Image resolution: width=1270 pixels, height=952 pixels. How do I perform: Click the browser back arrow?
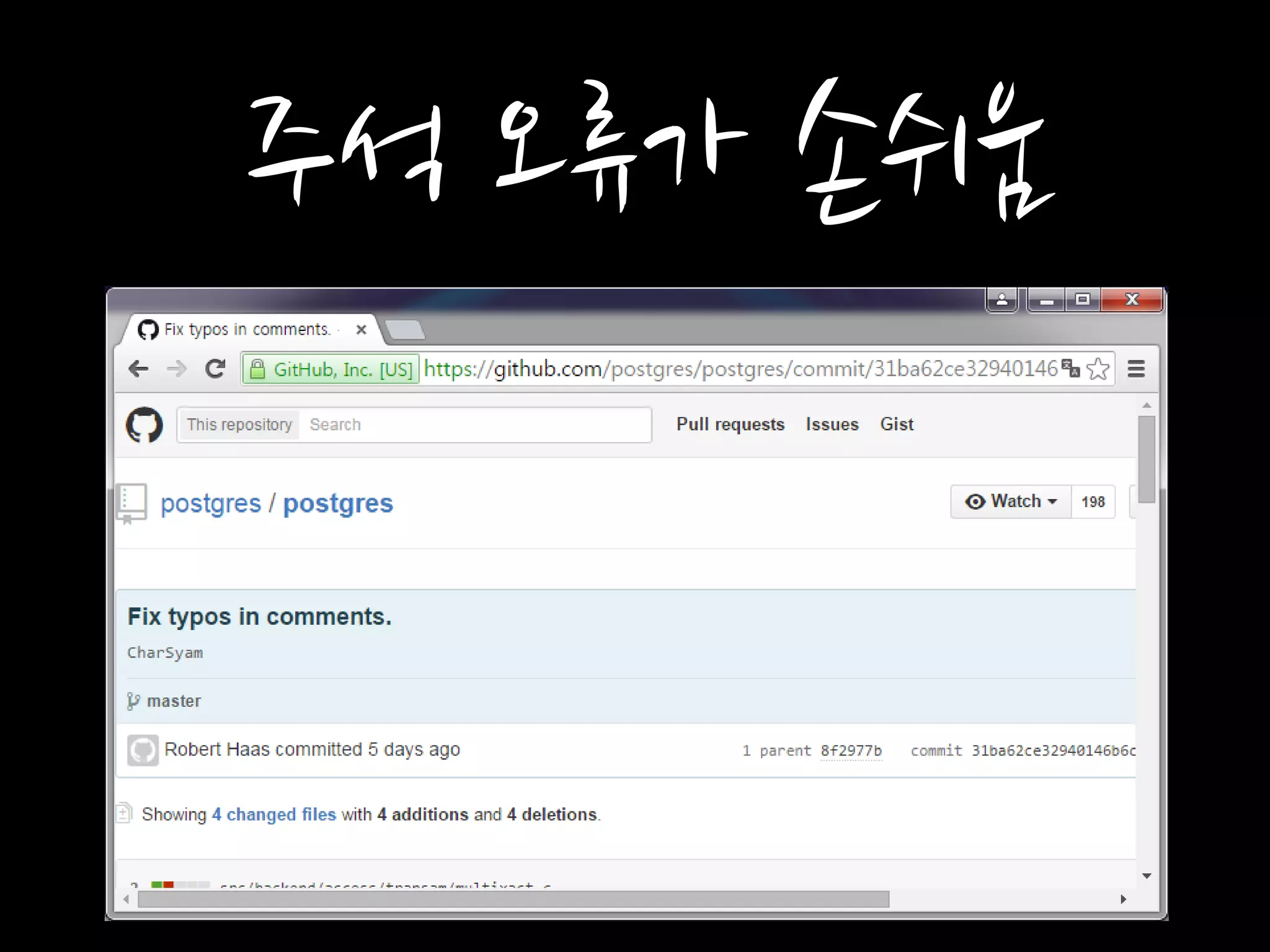pyautogui.click(x=138, y=369)
